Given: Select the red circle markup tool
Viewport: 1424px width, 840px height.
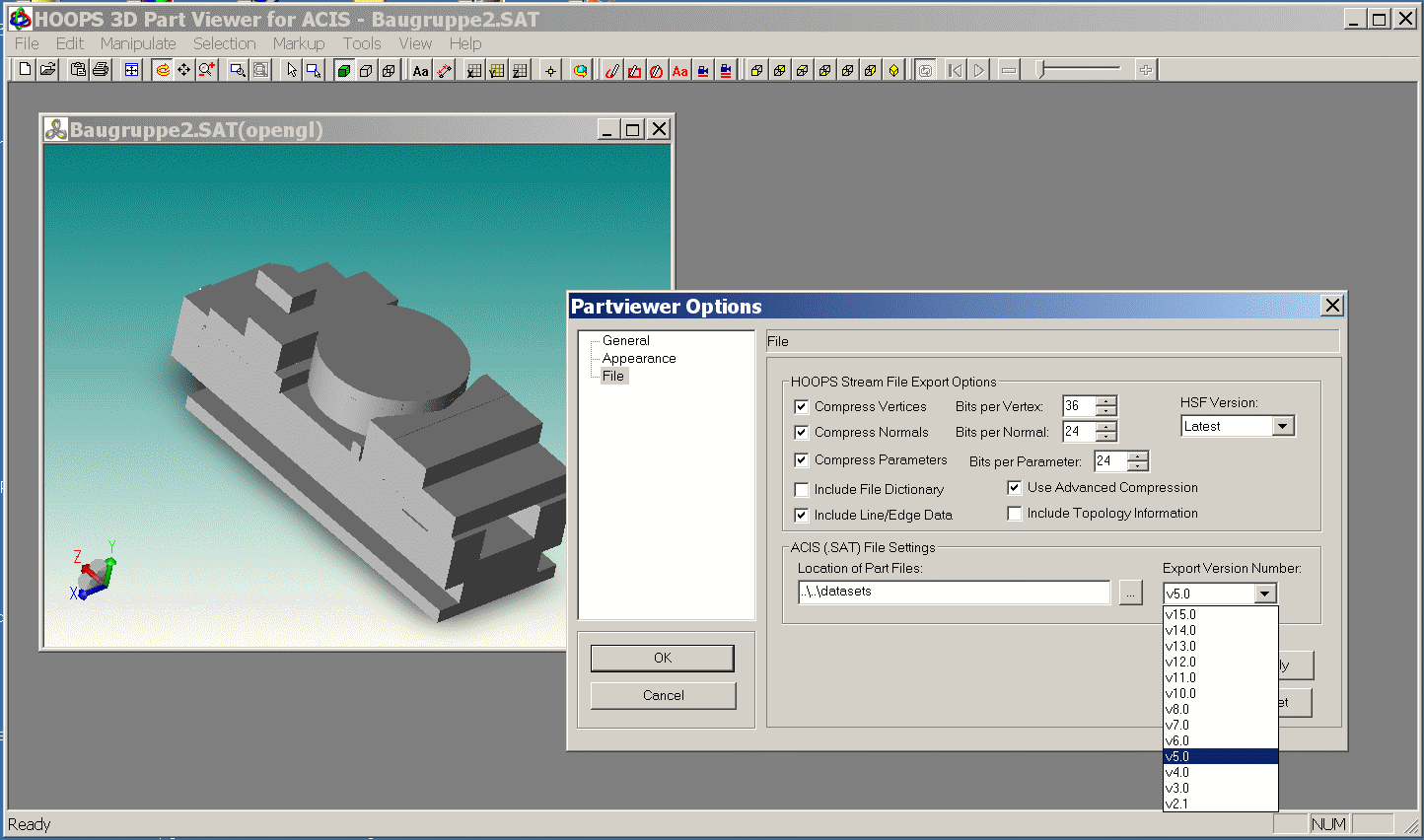Looking at the screenshot, I should (x=657, y=70).
